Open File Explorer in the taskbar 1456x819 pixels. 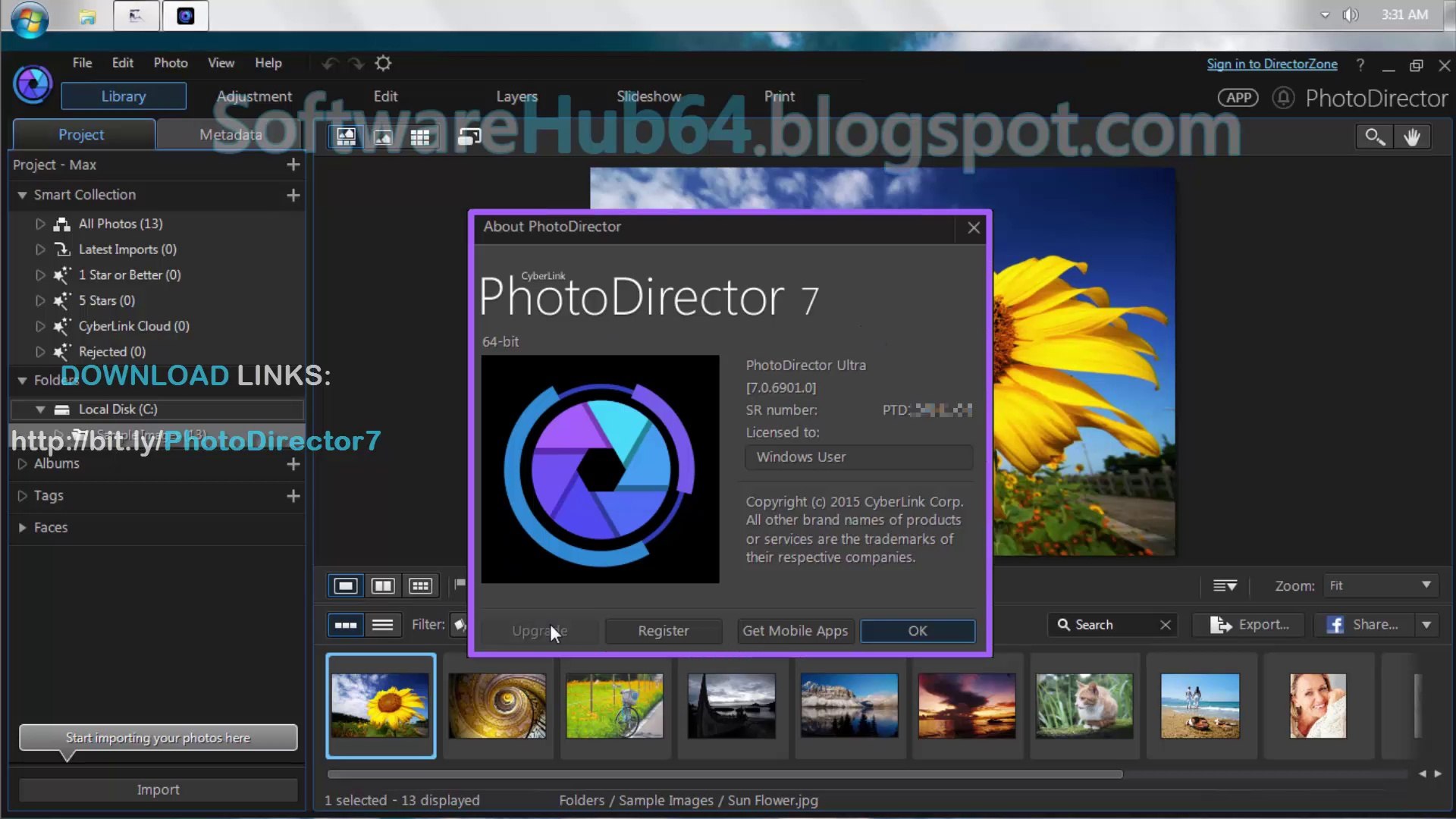(88, 17)
